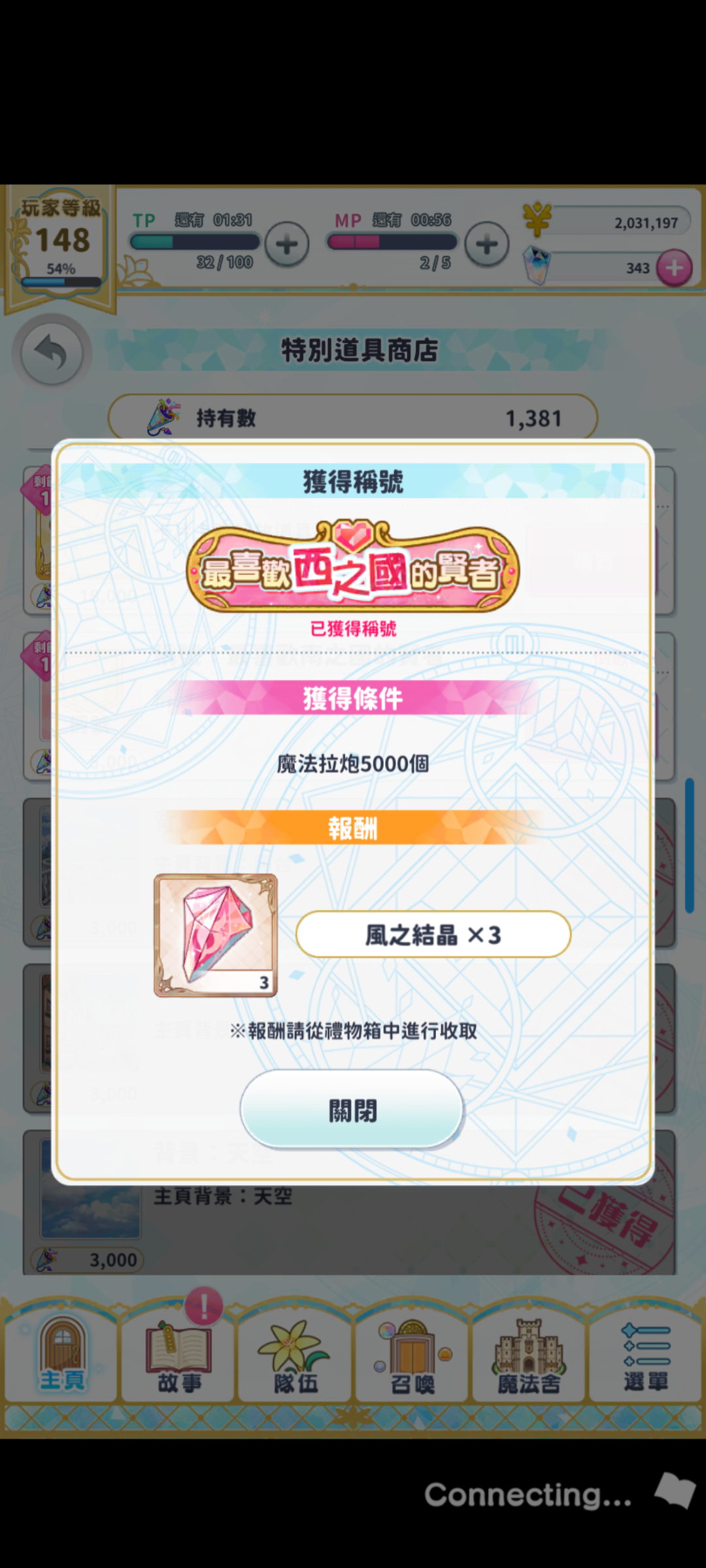Tap the yen currency icon
This screenshot has height=1568, width=706.
[x=537, y=220]
